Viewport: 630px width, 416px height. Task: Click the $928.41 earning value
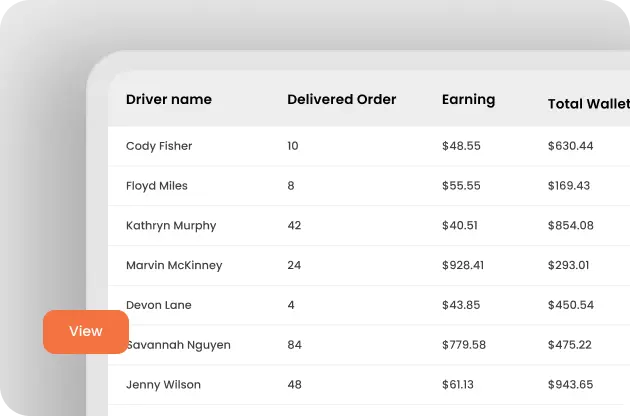click(463, 265)
